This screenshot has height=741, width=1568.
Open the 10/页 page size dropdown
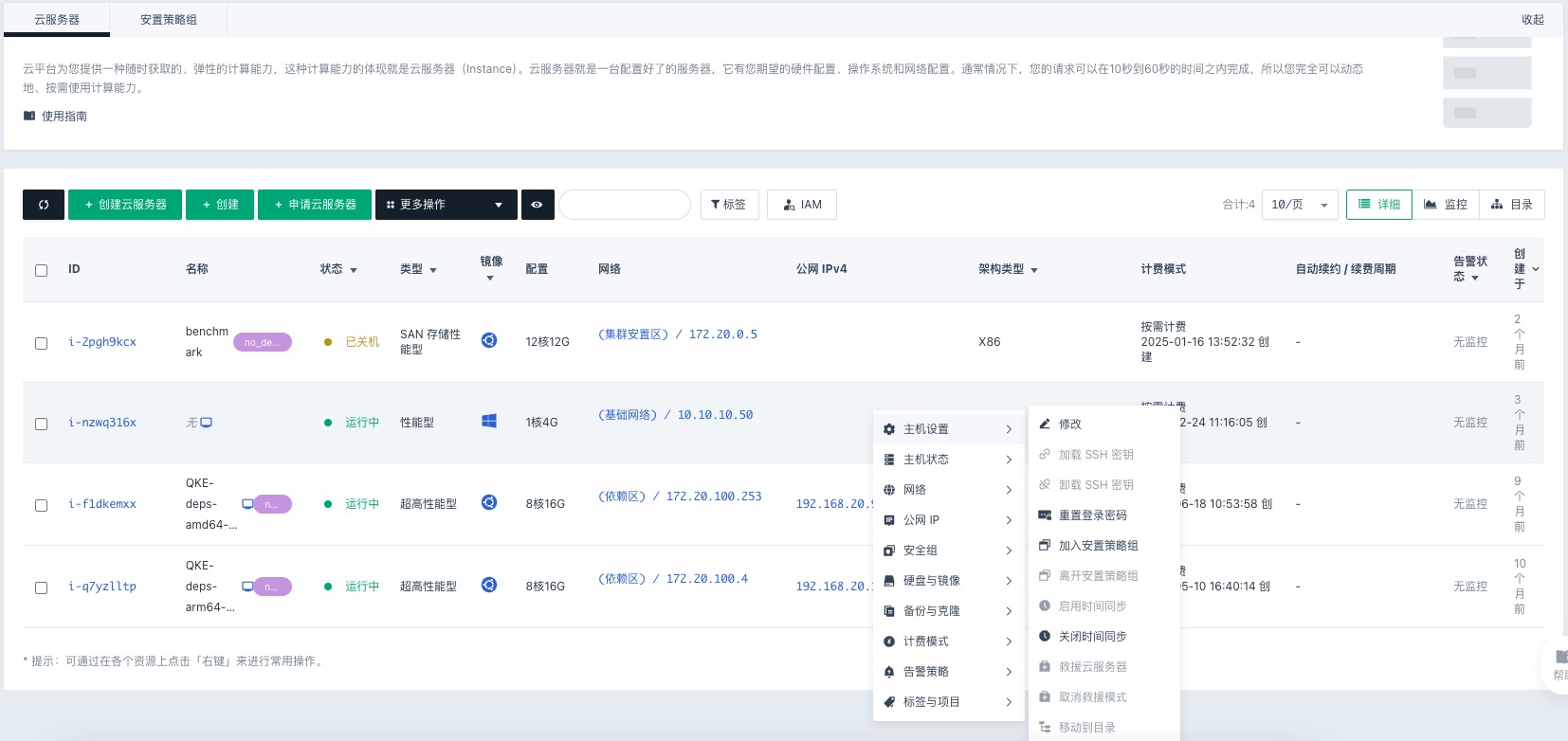1299,205
